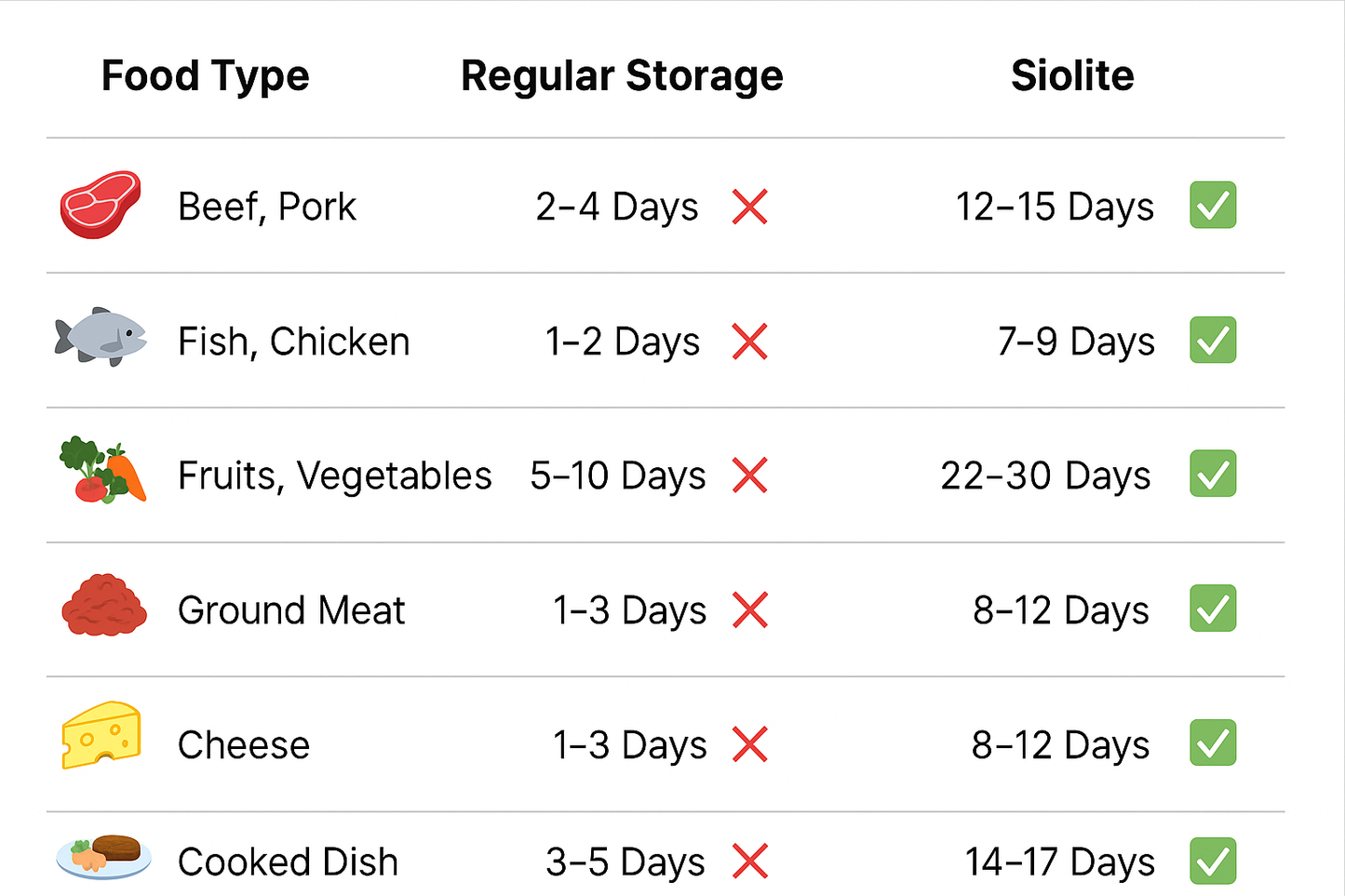Image resolution: width=1345 pixels, height=896 pixels.
Task: Click the red X in Cooked Dish row
Action: click(749, 861)
